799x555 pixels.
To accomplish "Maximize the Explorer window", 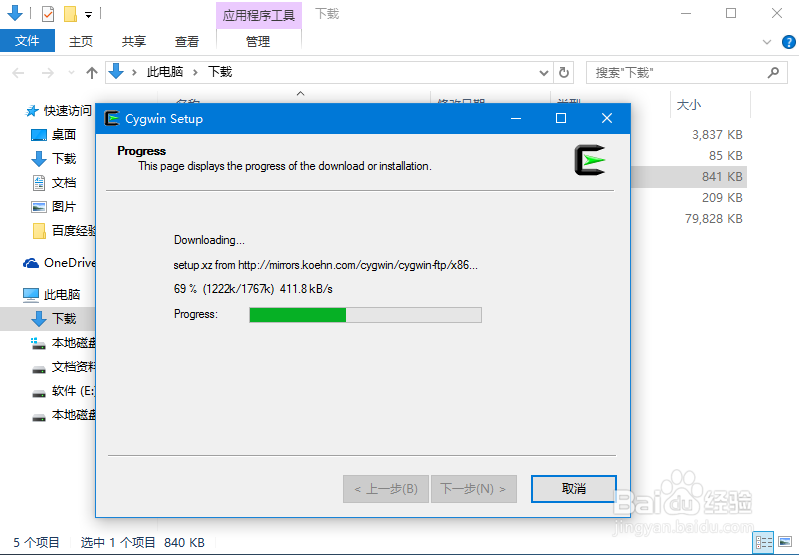I will [731, 14].
